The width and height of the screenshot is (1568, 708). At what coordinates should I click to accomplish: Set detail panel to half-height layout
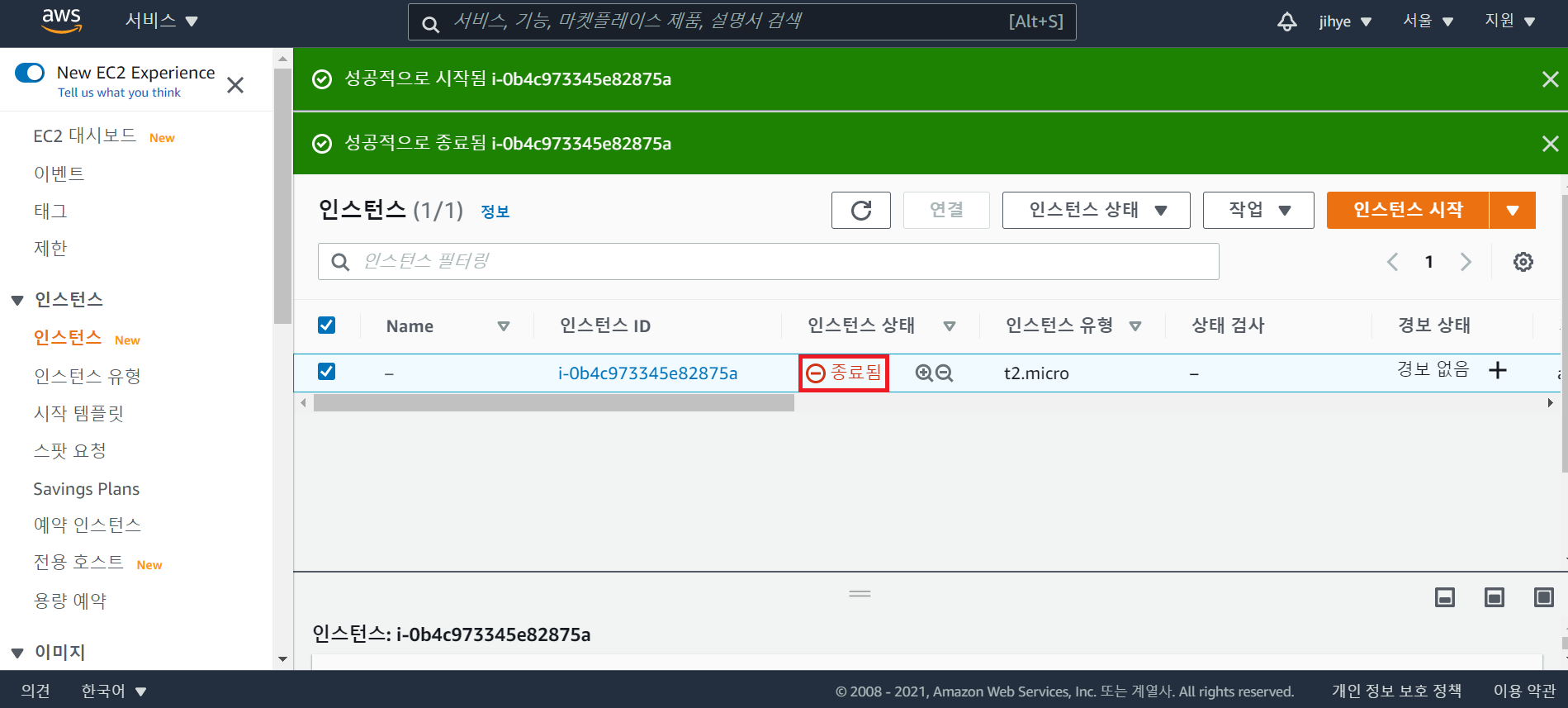[x=1495, y=597]
